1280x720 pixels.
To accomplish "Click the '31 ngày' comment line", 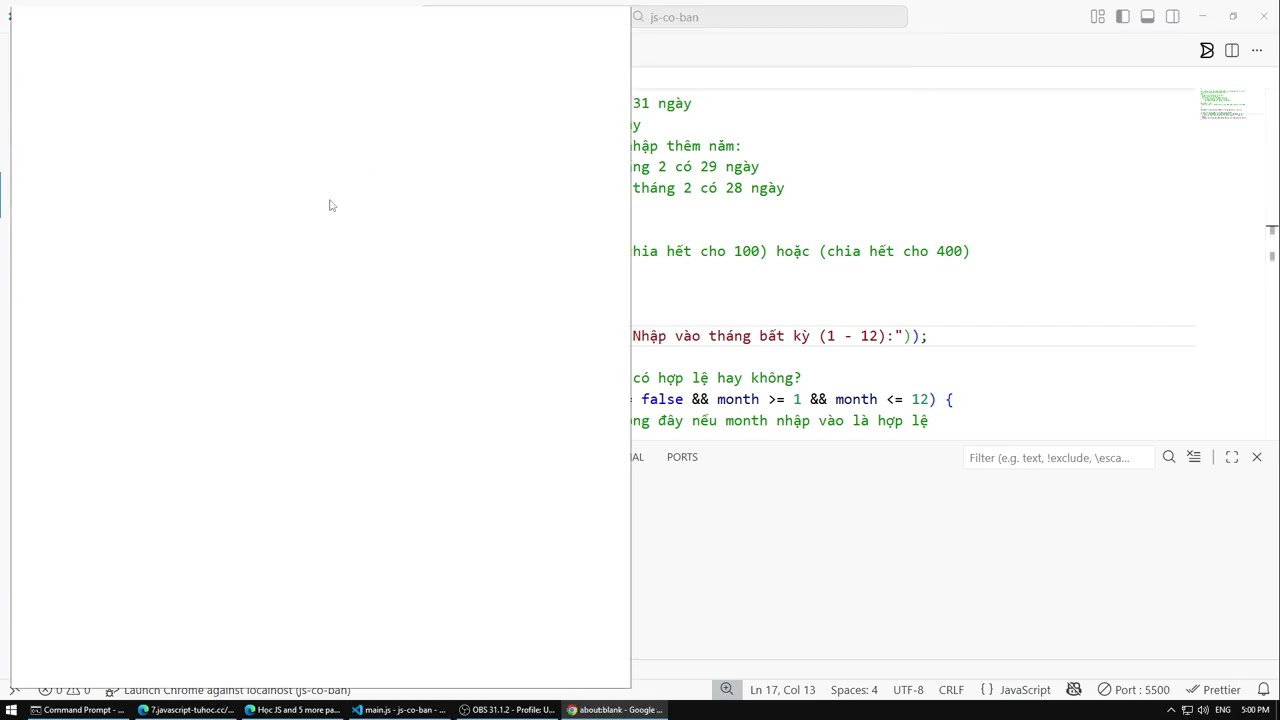I will pos(661,103).
